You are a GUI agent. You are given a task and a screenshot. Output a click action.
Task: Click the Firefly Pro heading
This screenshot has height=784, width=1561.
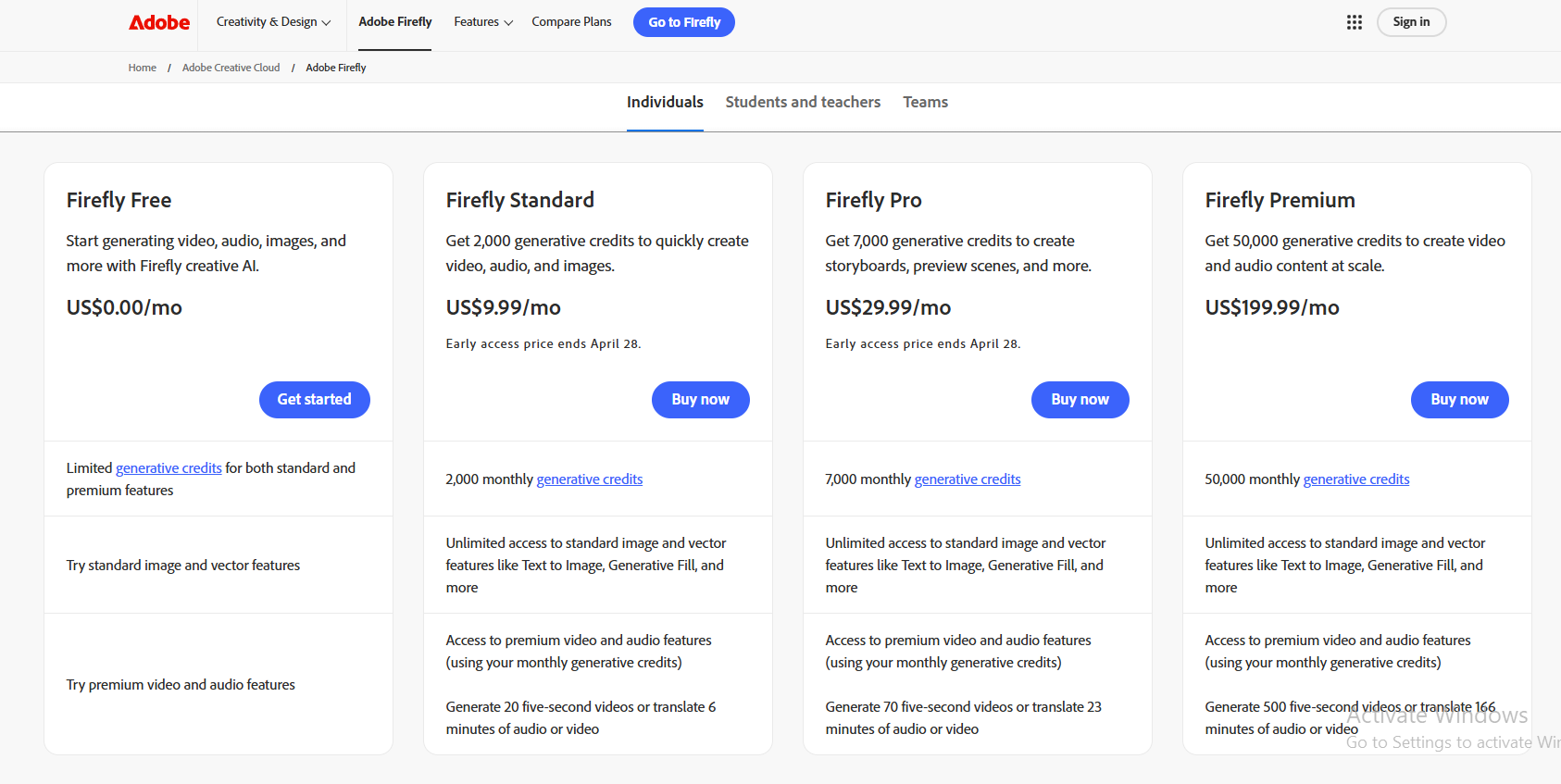874,200
